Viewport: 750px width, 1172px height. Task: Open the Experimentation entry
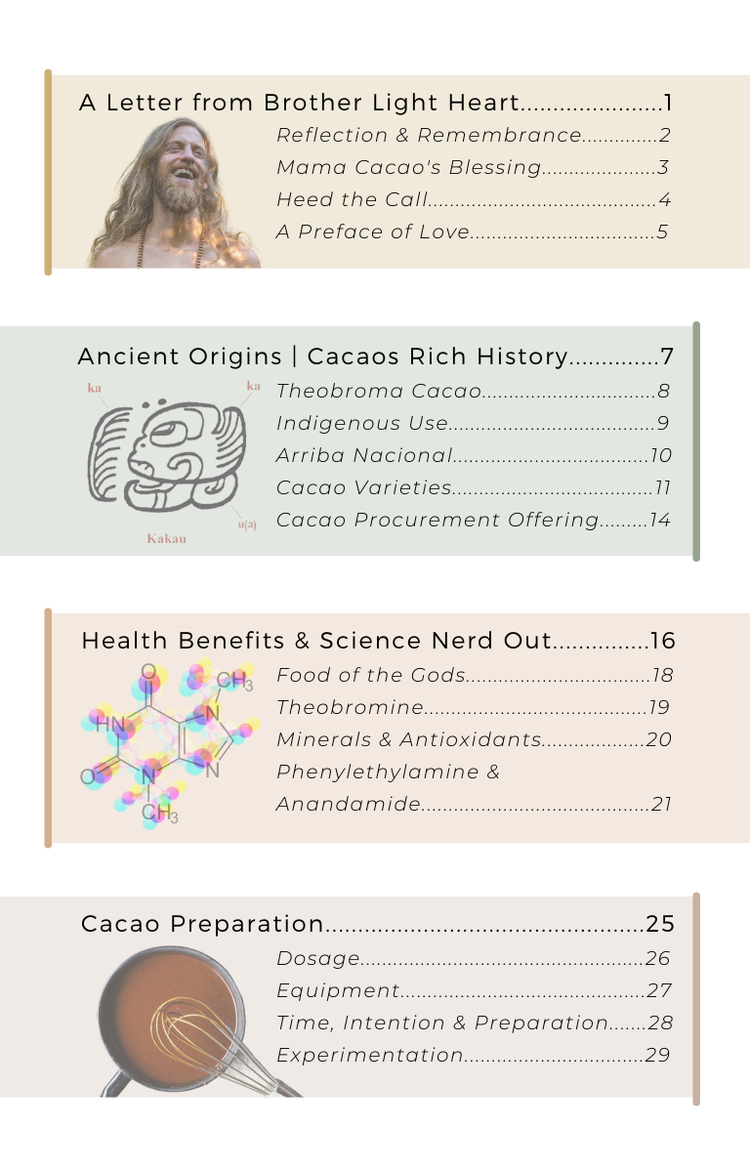473,1055
